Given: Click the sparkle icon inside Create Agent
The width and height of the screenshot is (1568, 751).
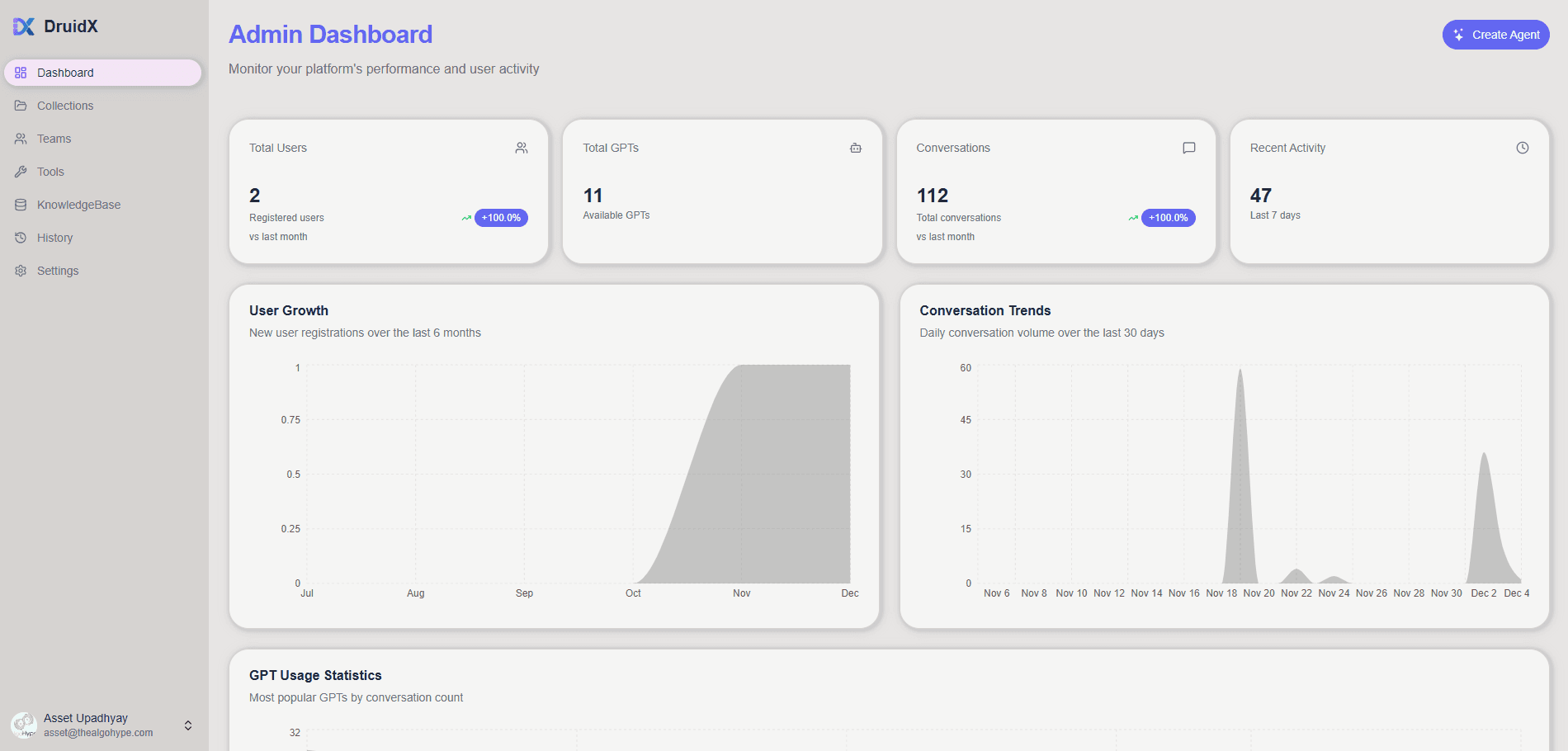Looking at the screenshot, I should pyautogui.click(x=1459, y=35).
